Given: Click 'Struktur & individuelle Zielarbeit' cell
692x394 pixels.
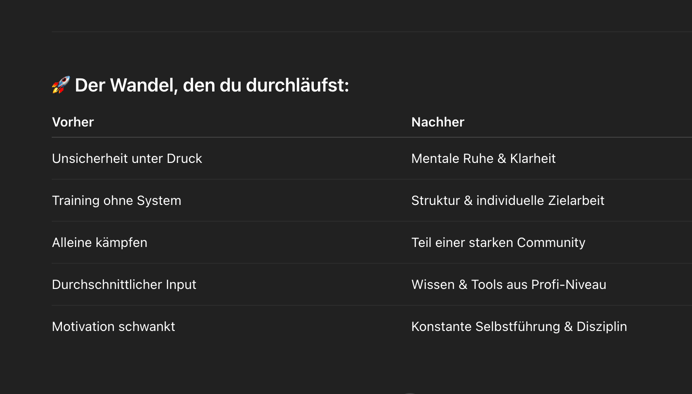Looking at the screenshot, I should pos(508,200).
